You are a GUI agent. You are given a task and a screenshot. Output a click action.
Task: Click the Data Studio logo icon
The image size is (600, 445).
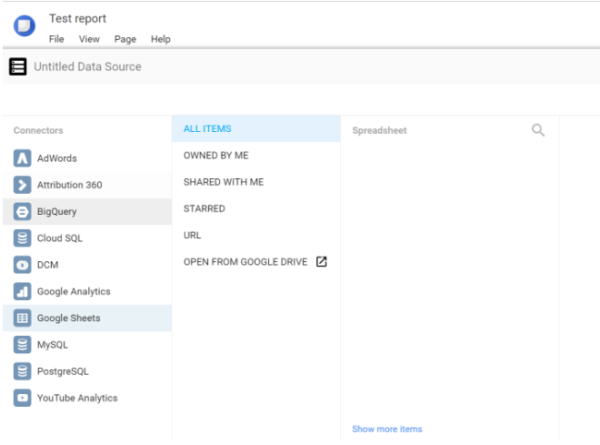[x=24, y=26]
